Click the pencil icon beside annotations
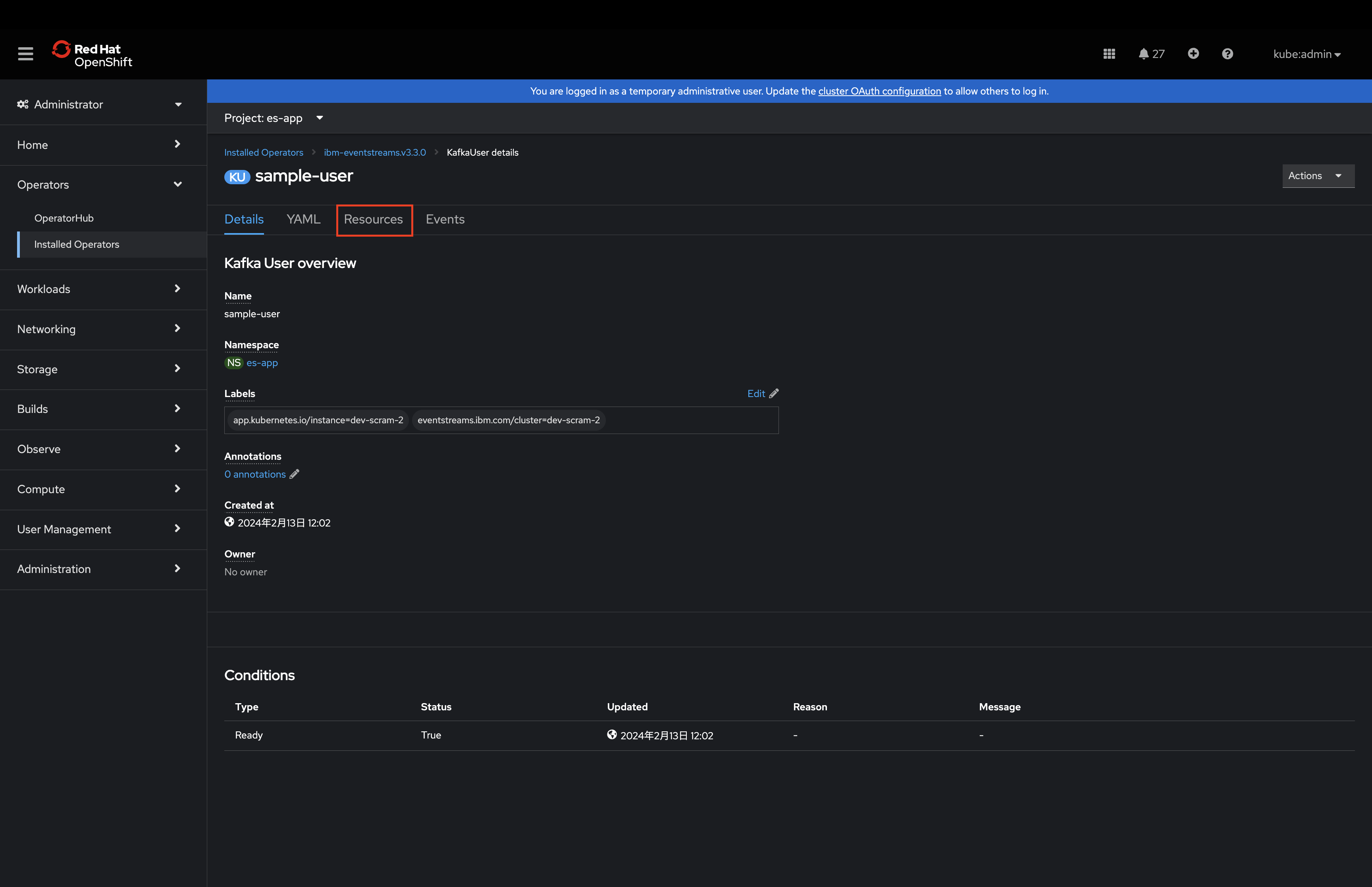The width and height of the screenshot is (1372, 887). pyautogui.click(x=294, y=474)
